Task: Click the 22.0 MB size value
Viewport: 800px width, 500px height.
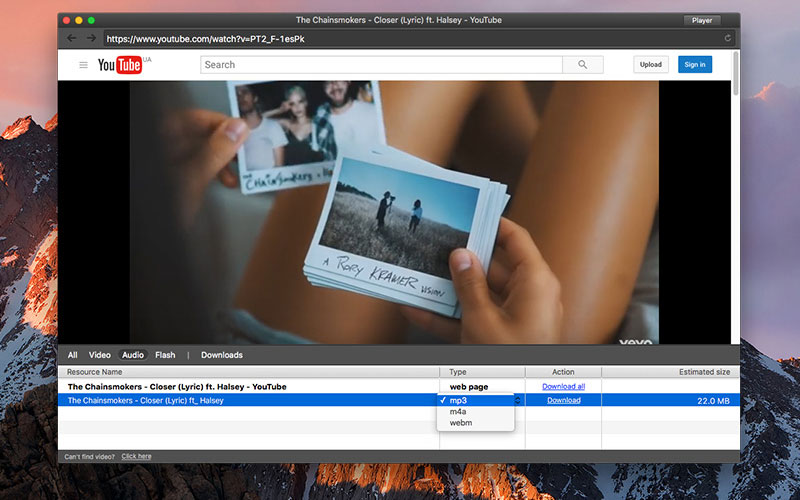Action: 713,401
